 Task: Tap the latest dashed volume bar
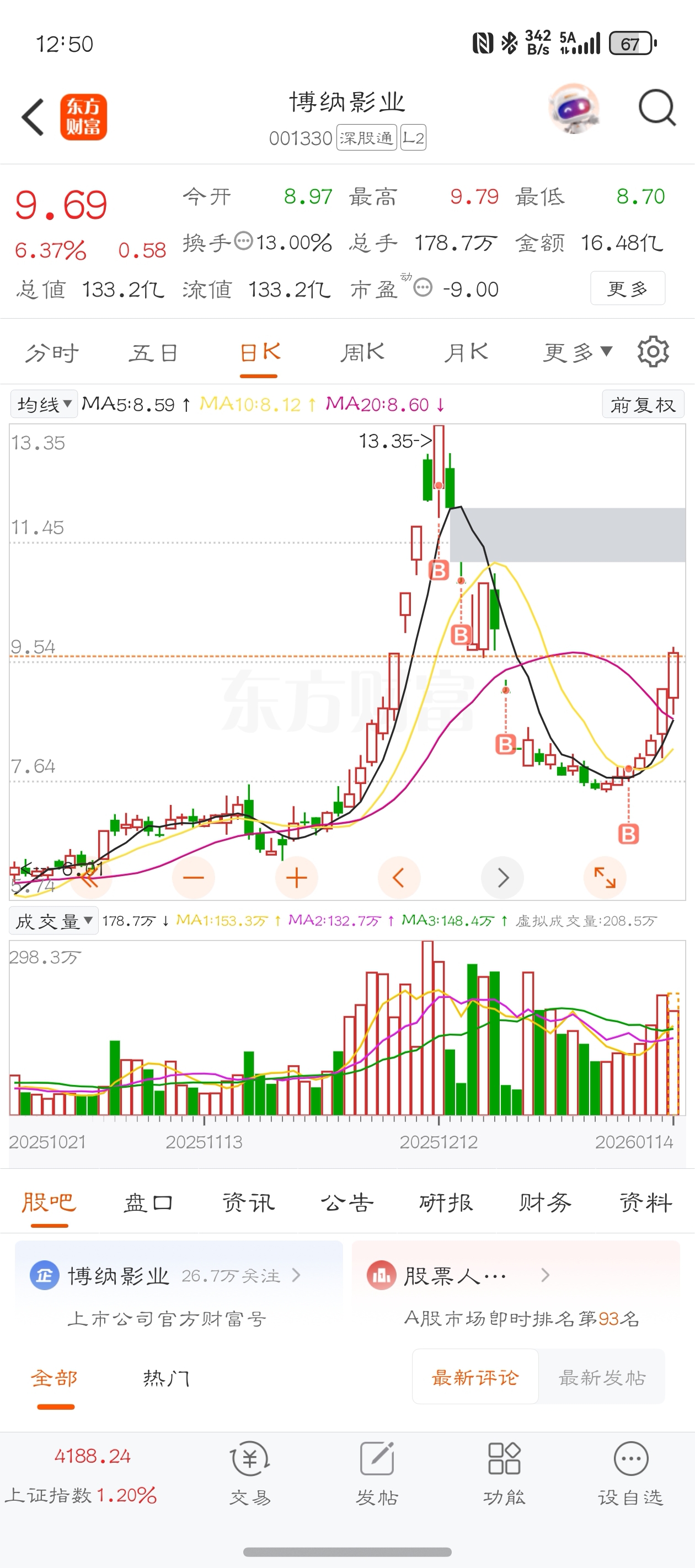click(673, 1054)
